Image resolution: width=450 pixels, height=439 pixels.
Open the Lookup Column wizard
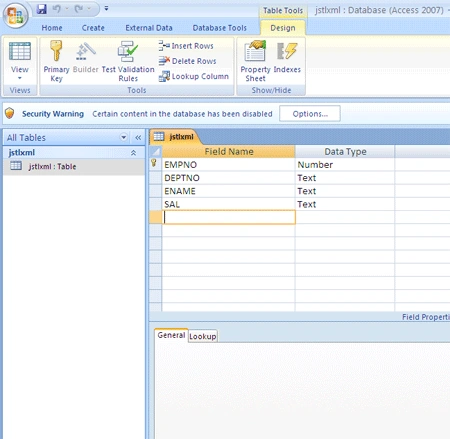(194, 76)
